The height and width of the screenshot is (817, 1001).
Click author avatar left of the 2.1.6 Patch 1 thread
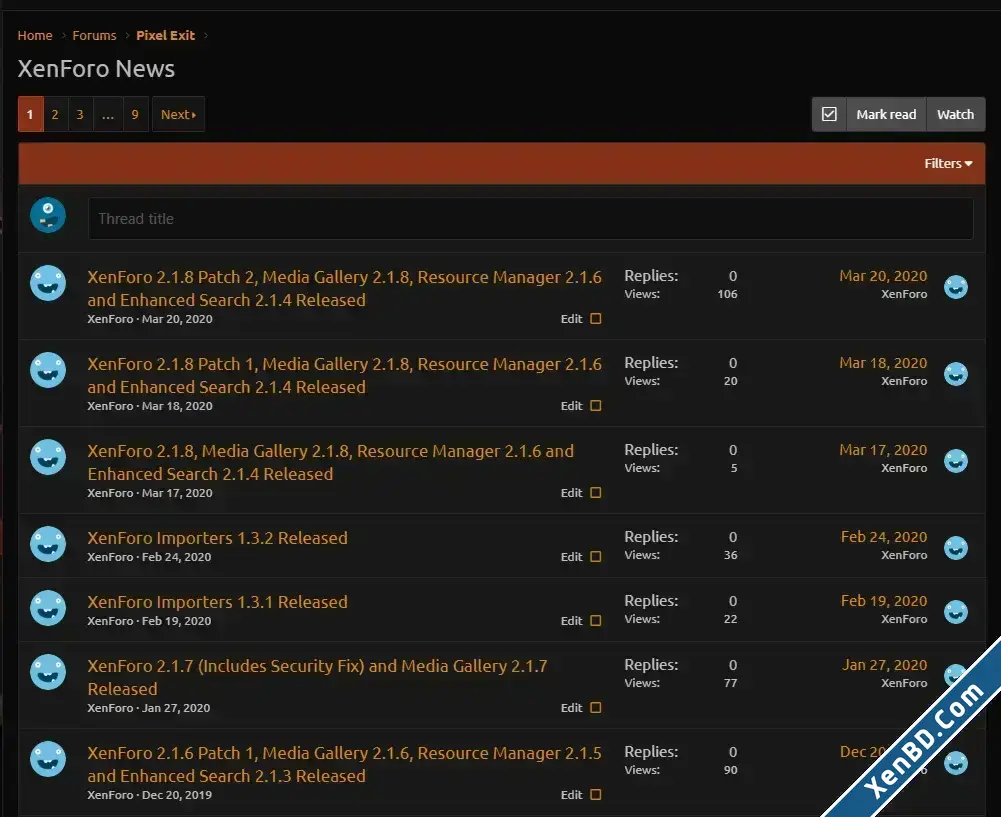(48, 758)
